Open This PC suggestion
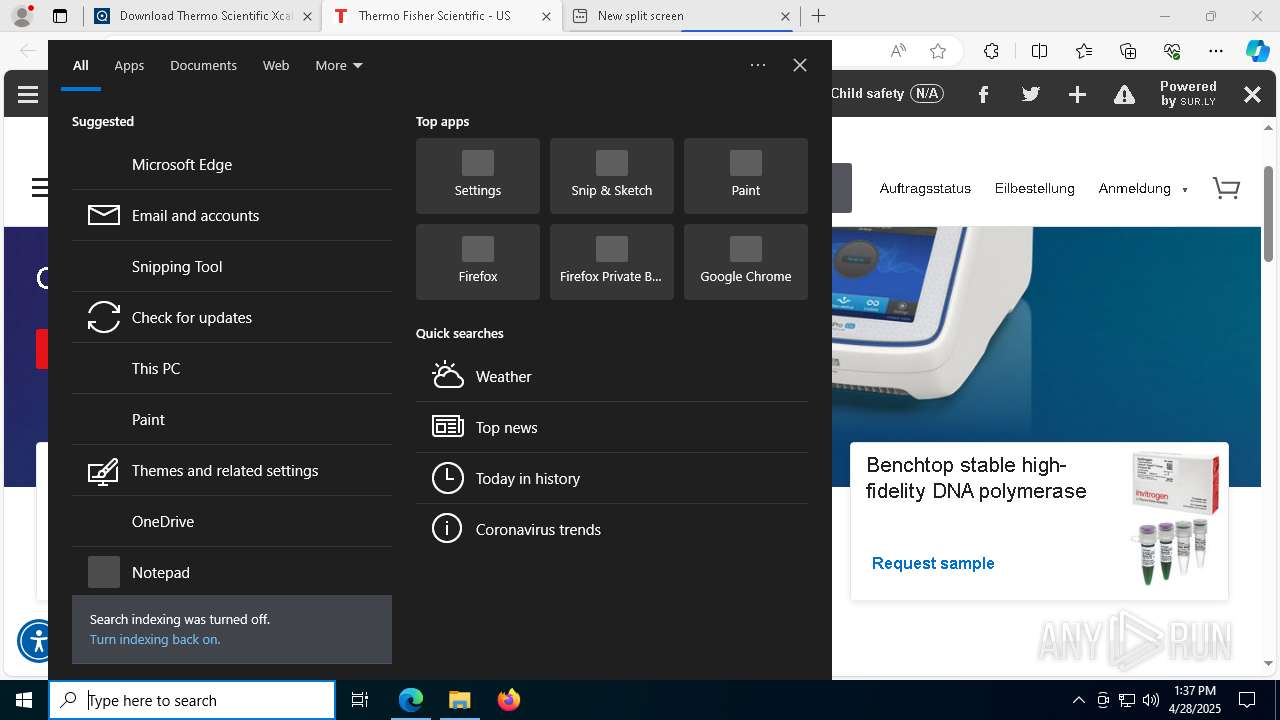The height and width of the screenshot is (720, 1280). tap(232, 368)
